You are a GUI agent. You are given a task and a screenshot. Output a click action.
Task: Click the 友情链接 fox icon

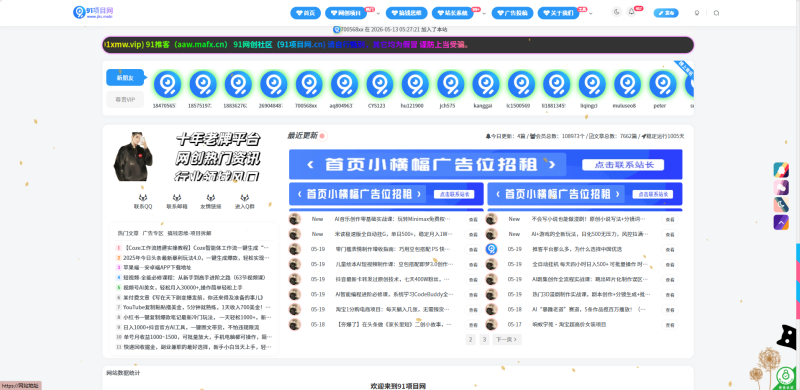click(x=211, y=198)
